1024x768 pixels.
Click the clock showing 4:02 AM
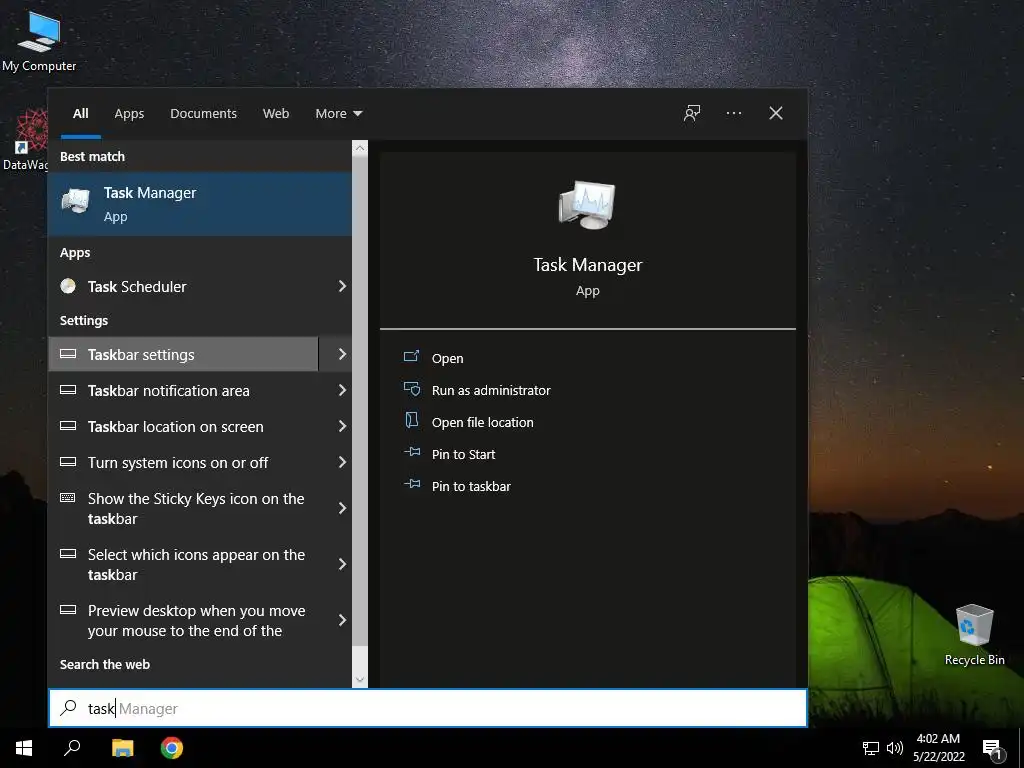[x=938, y=748]
